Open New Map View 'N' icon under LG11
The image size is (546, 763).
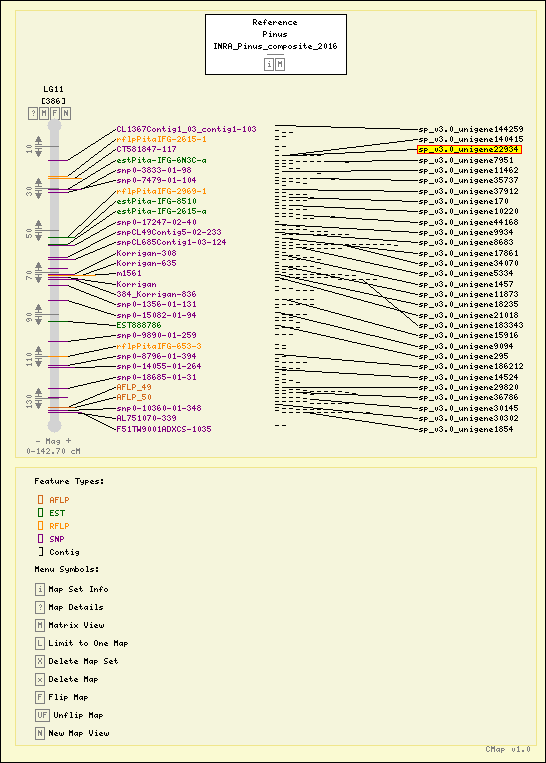click(x=66, y=113)
